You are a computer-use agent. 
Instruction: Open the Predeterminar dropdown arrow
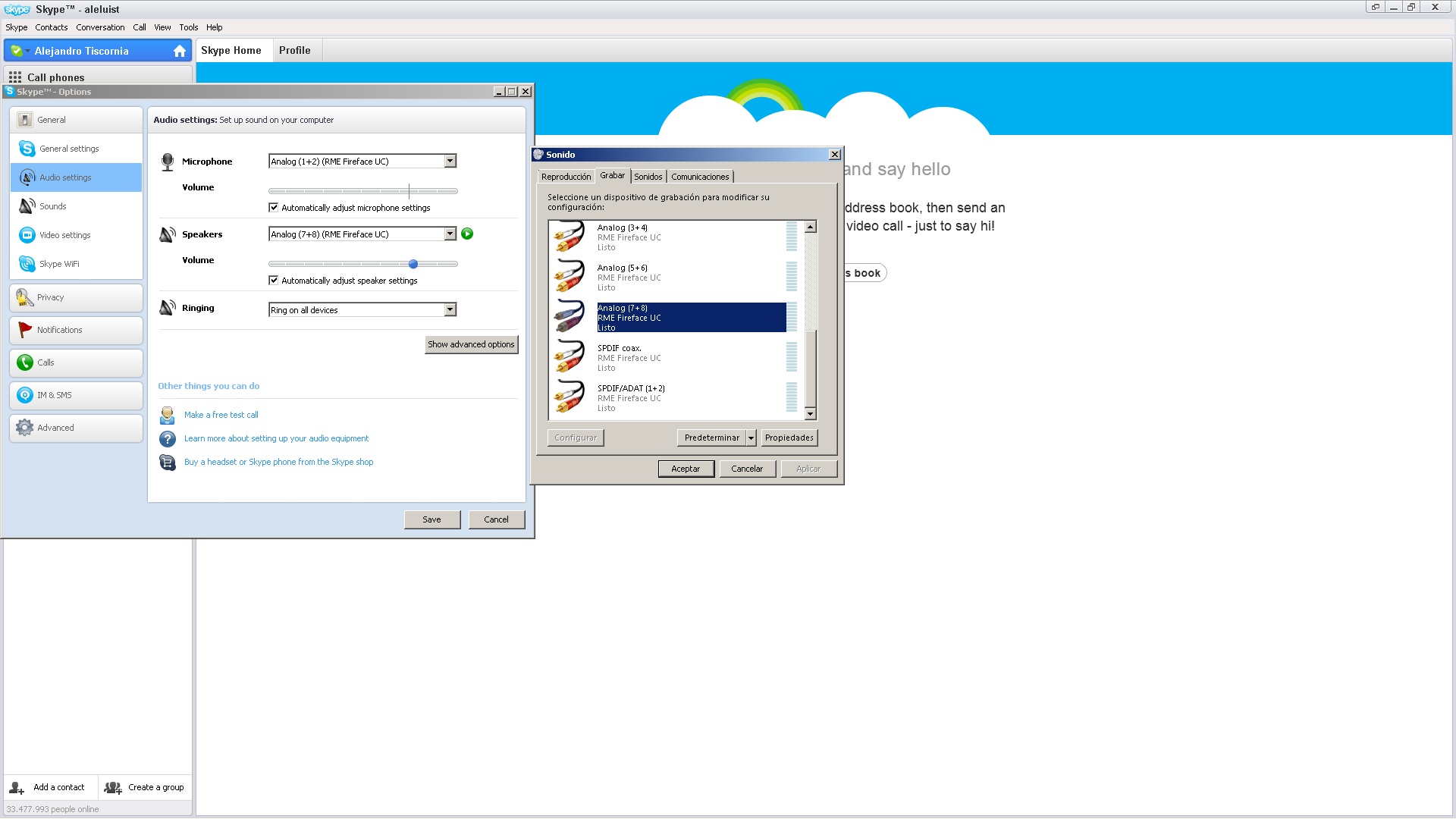[752, 438]
